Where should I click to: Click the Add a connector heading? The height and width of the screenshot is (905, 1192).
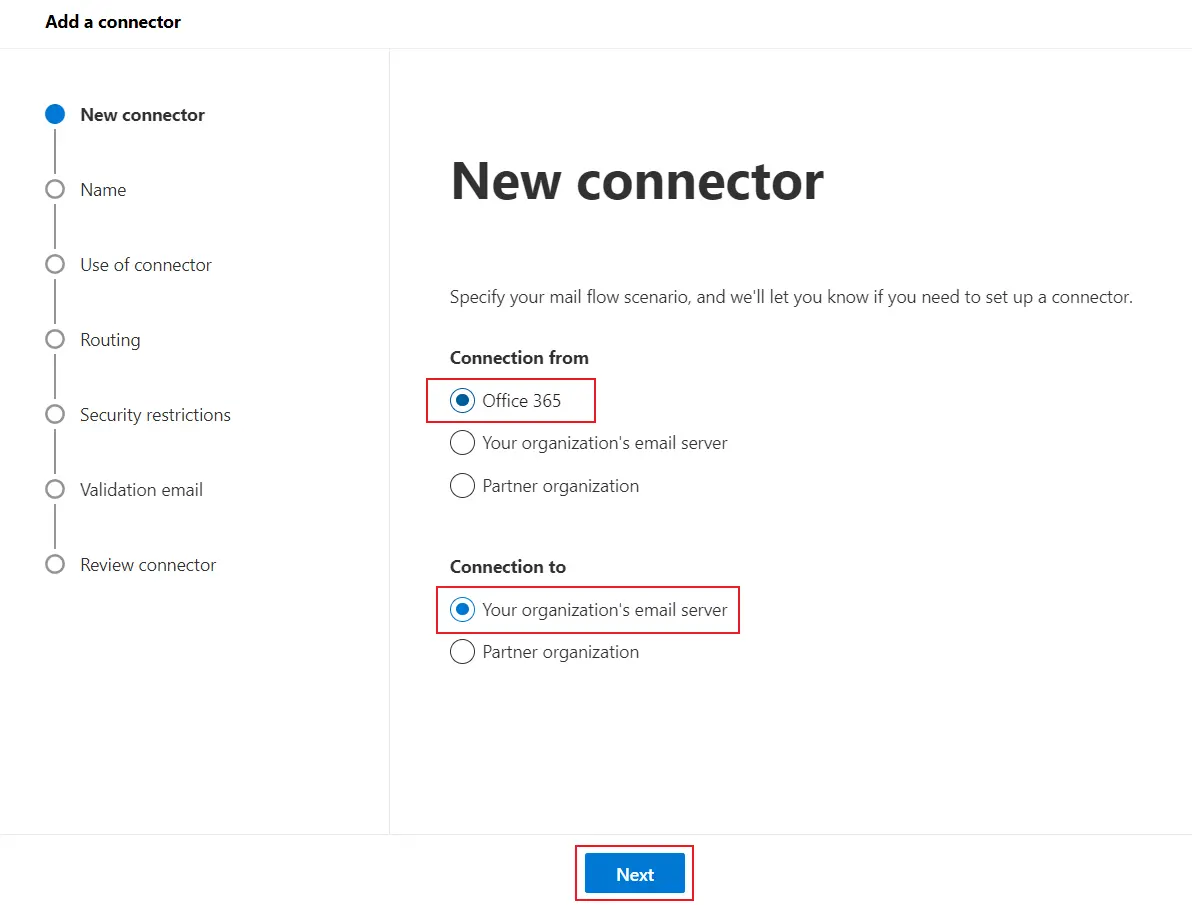(112, 21)
